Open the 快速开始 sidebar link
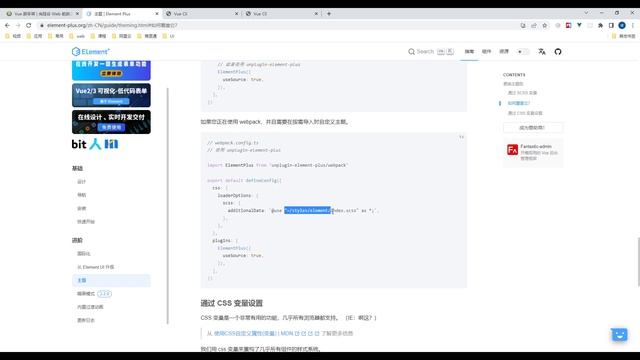640x360 pixels. coord(86,222)
